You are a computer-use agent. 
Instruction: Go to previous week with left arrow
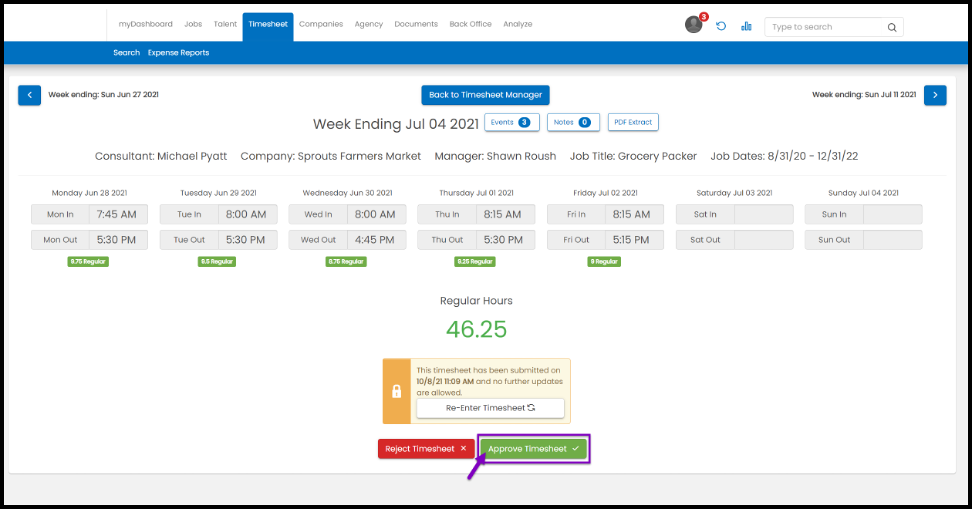point(29,95)
